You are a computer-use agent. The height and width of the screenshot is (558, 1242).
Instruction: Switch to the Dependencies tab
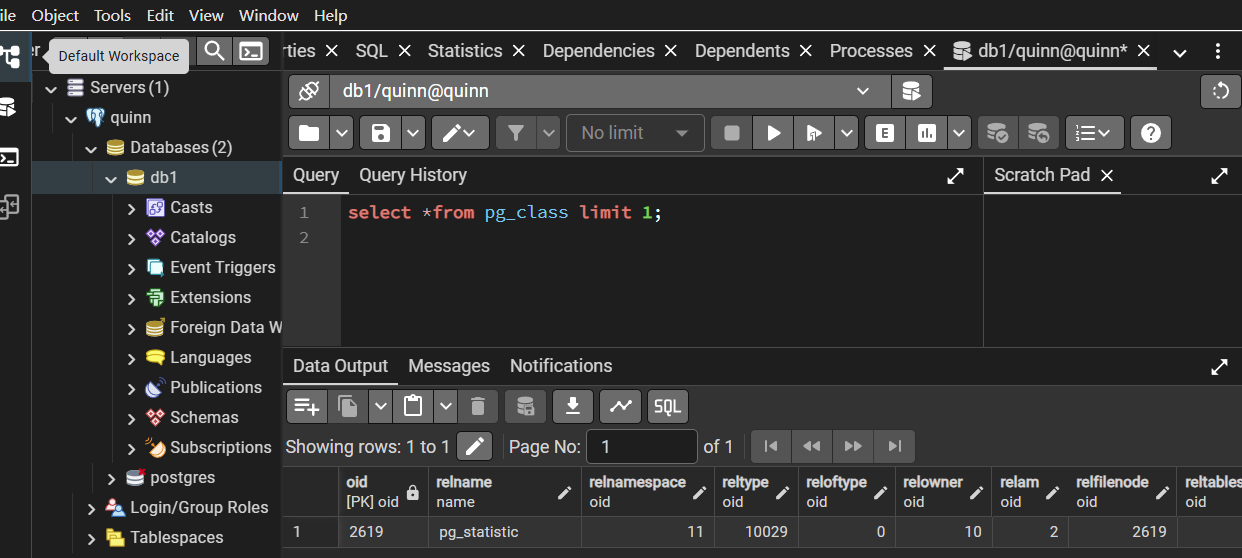tap(598, 51)
